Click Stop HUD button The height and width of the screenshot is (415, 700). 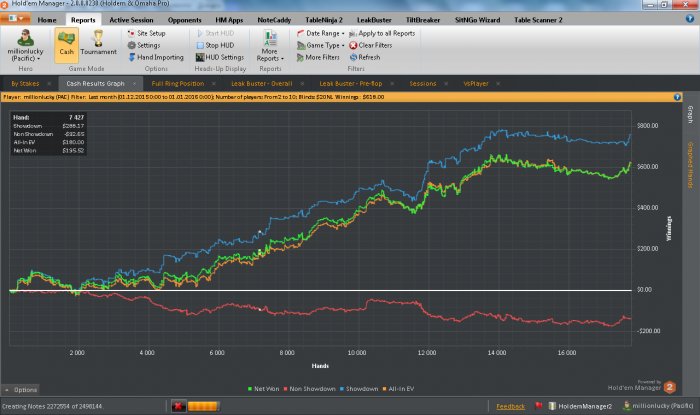(x=218, y=45)
